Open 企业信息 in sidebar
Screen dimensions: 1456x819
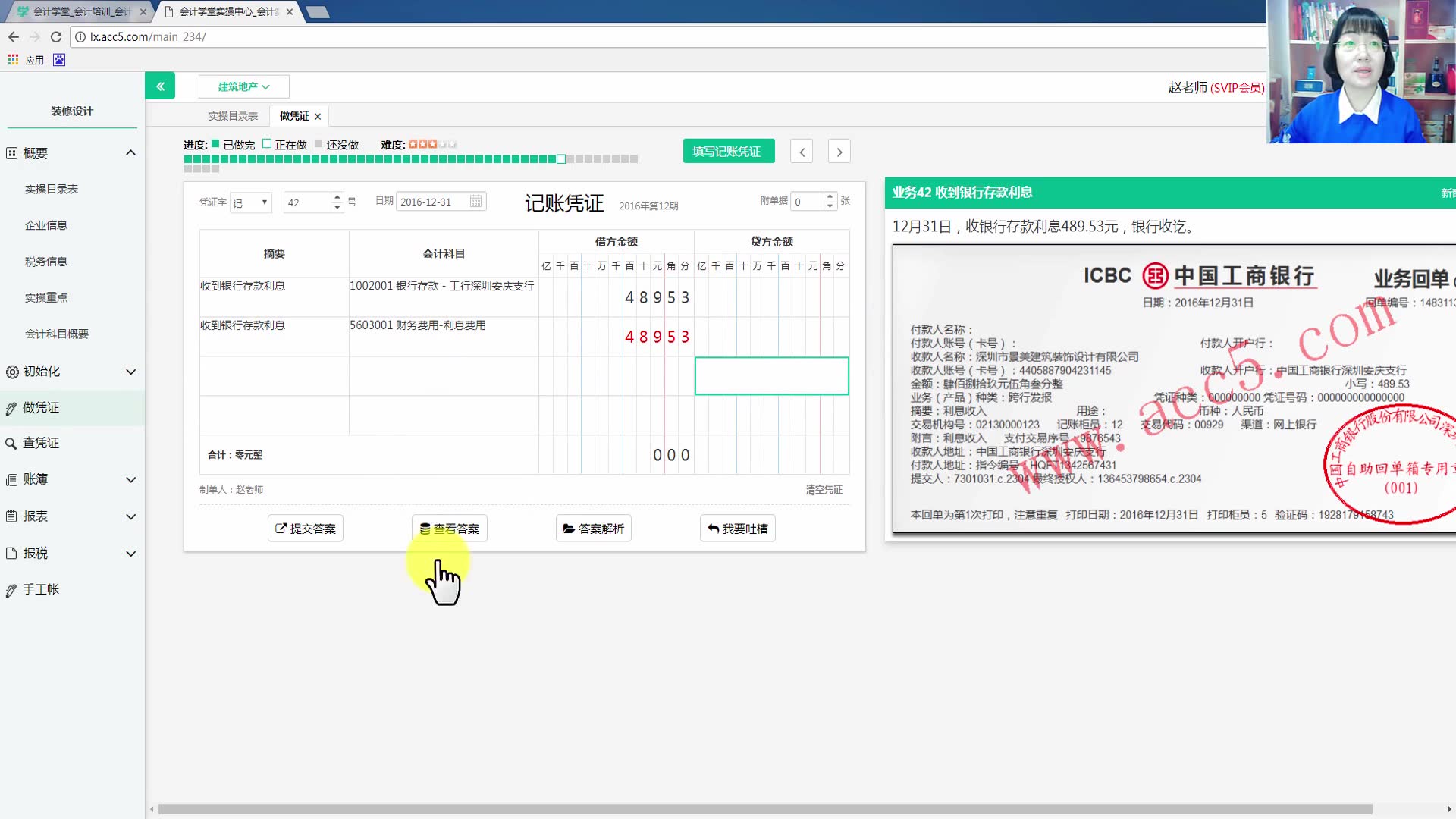46,225
